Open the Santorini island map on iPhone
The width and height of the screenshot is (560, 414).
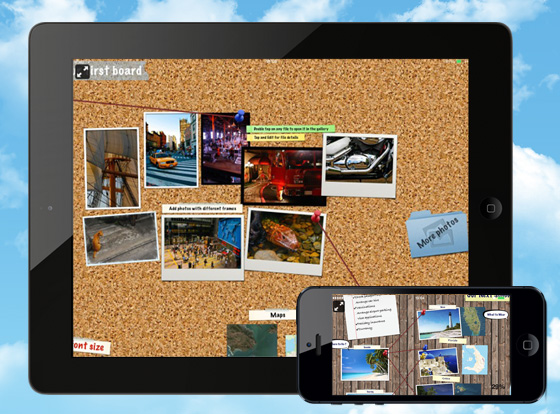[475, 360]
